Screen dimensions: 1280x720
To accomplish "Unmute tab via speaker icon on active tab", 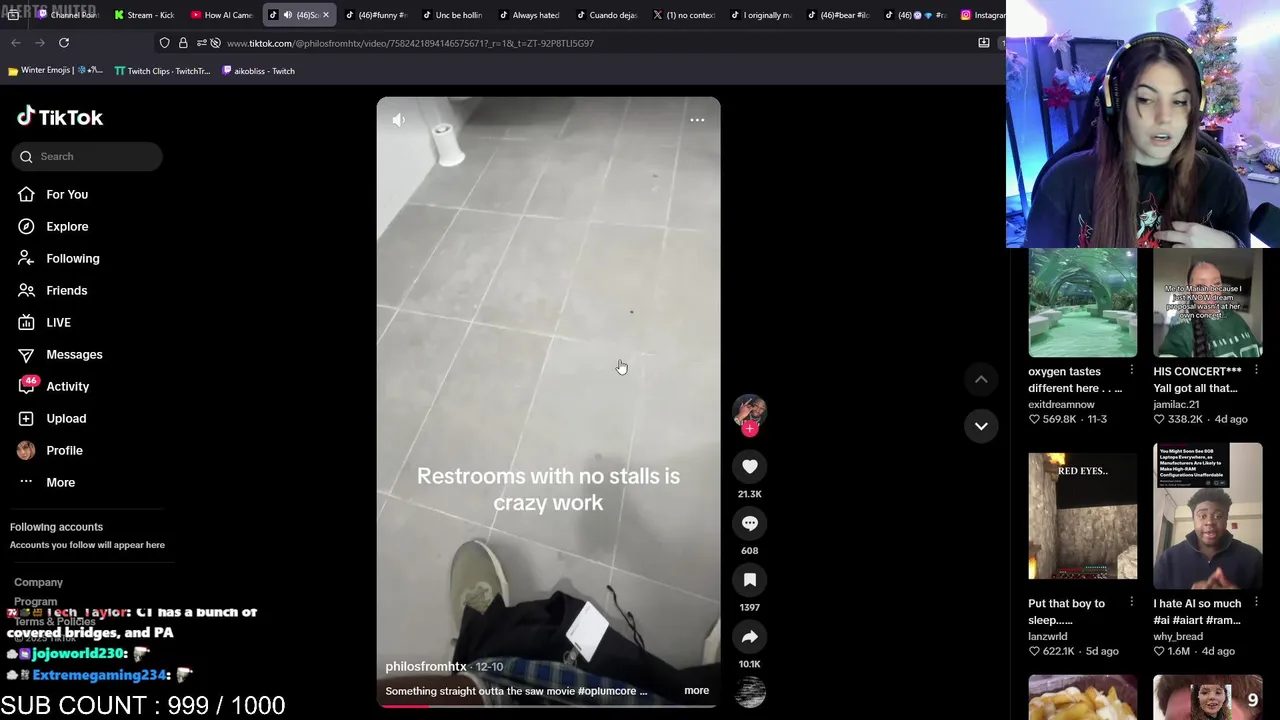I will (288, 15).
